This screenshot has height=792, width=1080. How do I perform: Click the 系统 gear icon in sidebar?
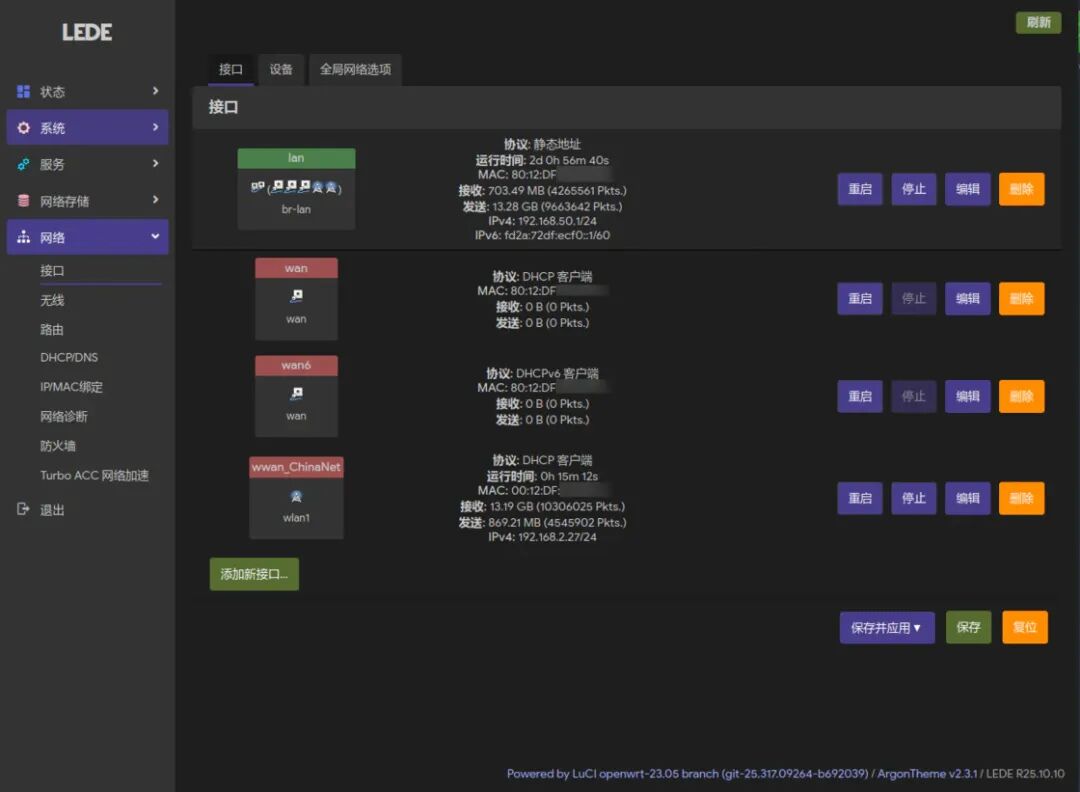(23, 128)
